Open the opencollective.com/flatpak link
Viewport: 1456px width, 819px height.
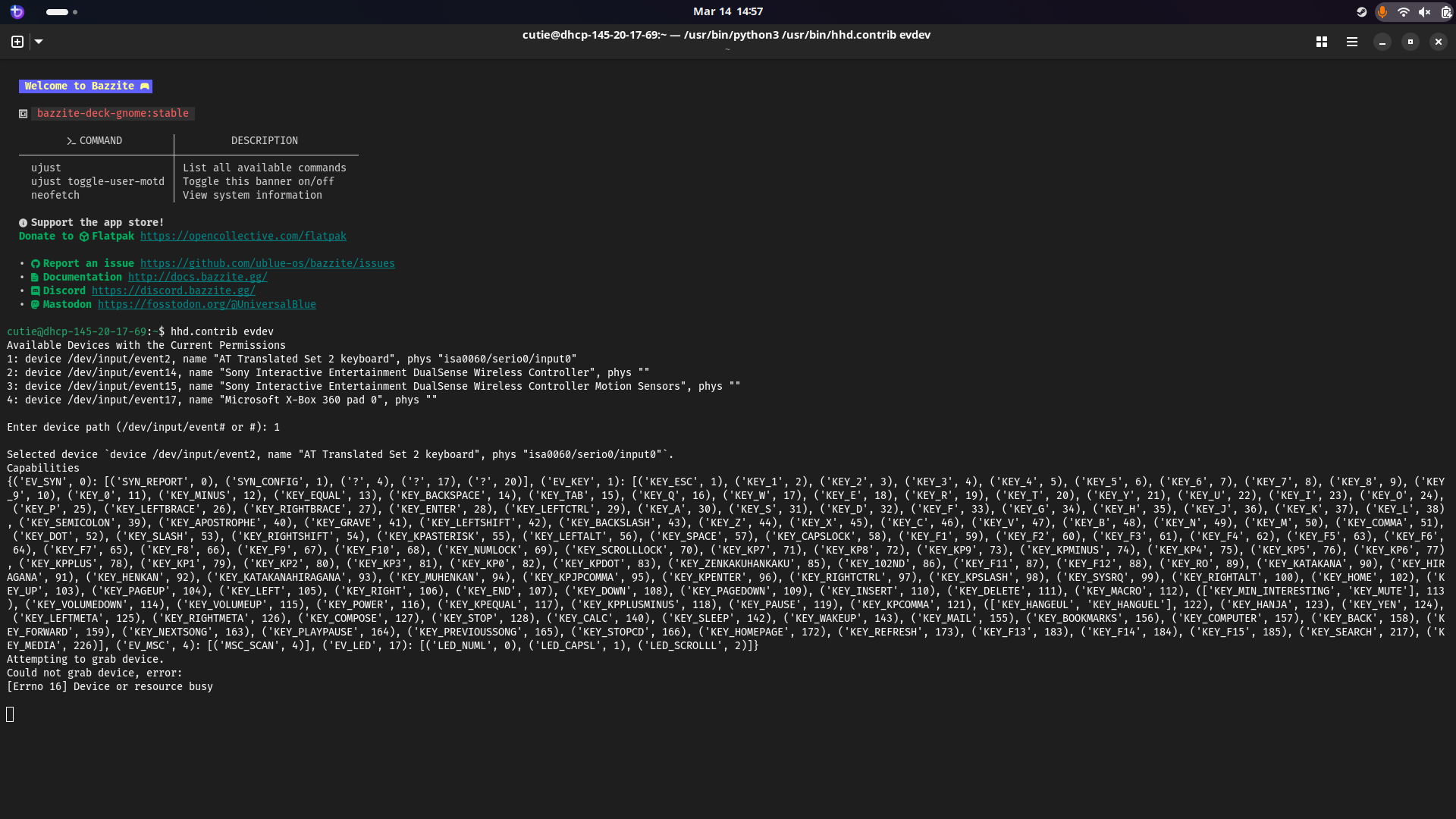243,236
